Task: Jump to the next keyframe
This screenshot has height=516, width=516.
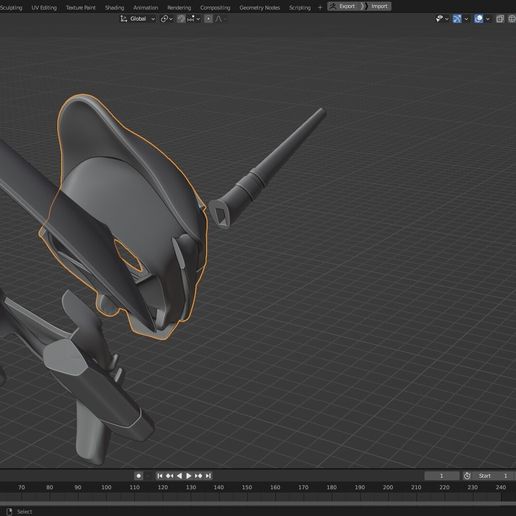Action: click(198, 476)
